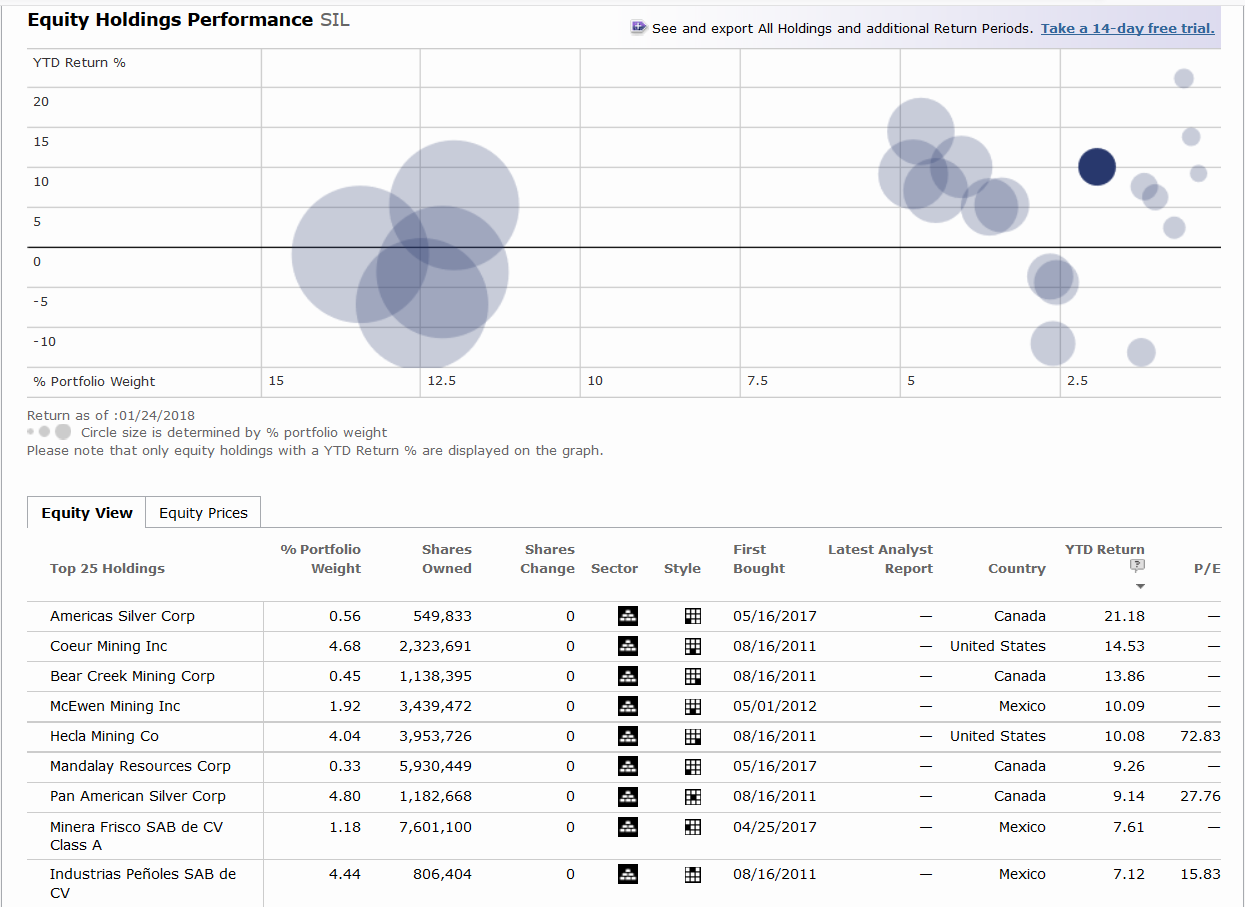Click the Shares Owned column header
The image size is (1245, 907).
coord(446,559)
